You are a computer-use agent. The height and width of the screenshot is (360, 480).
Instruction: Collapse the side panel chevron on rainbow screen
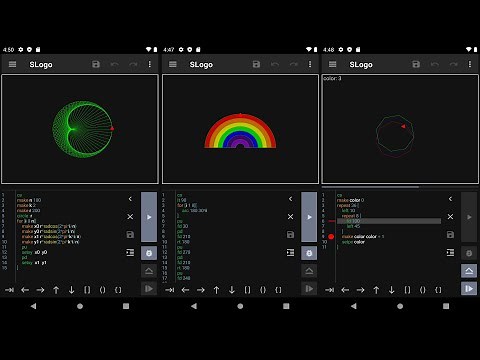tap(291, 199)
